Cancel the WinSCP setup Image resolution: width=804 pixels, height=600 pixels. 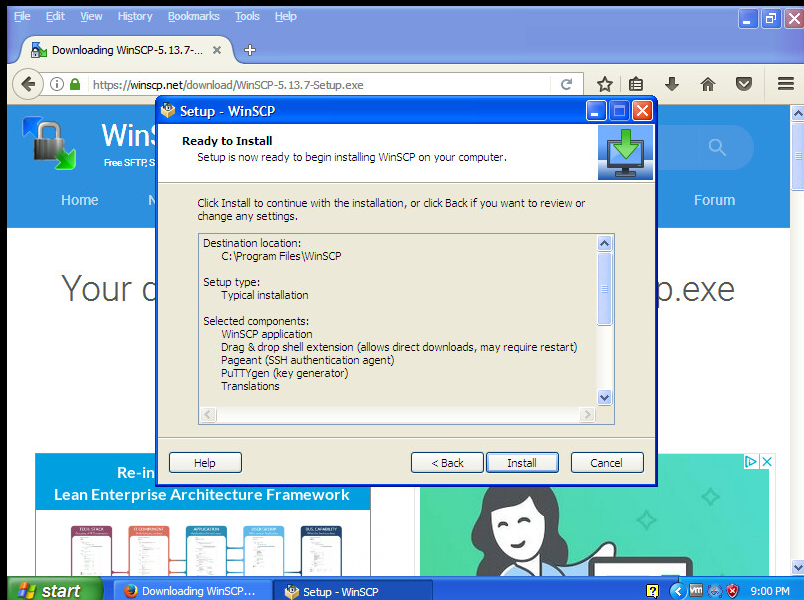pyautogui.click(x=607, y=463)
